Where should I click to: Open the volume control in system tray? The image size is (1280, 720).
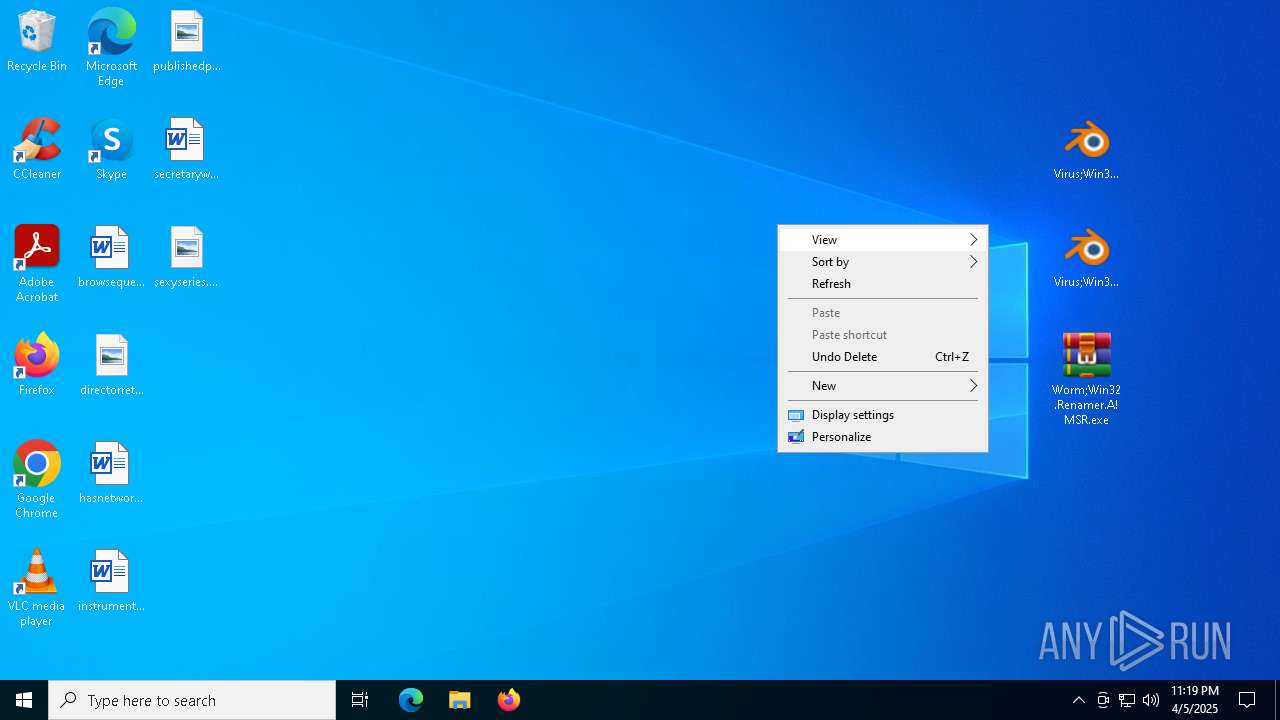click(x=1151, y=700)
